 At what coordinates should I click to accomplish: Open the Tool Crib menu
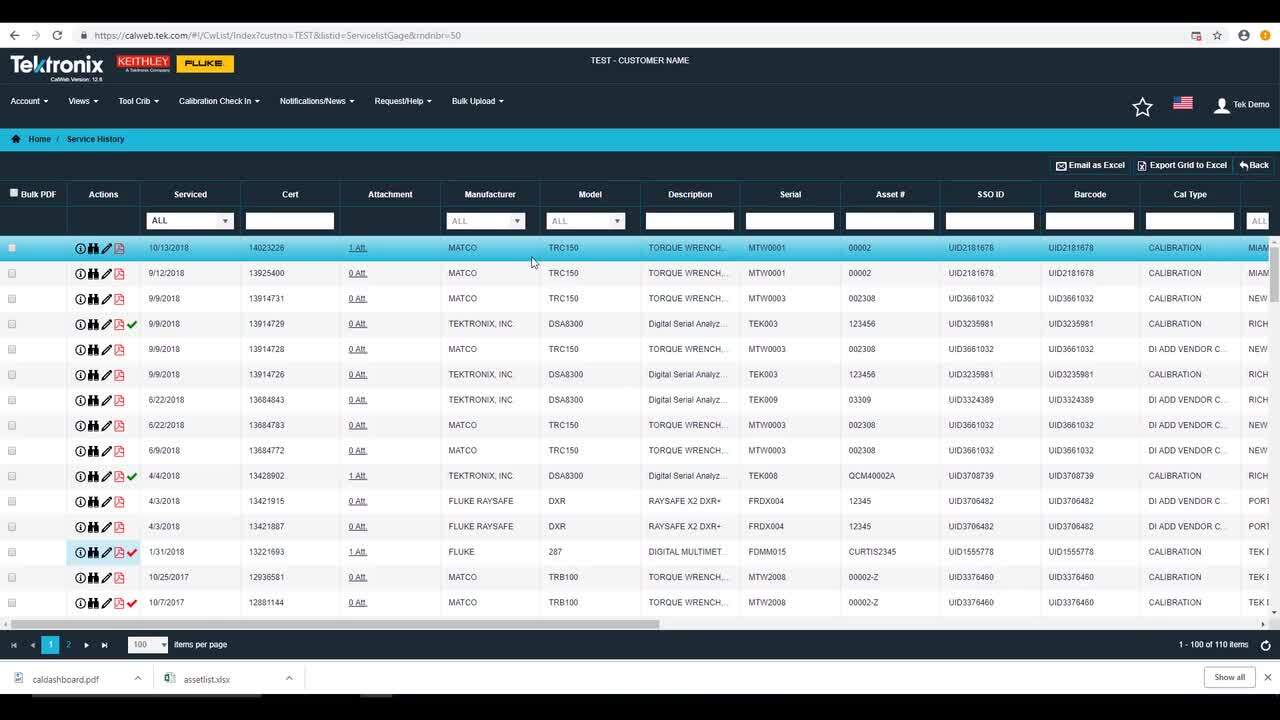[x=138, y=101]
